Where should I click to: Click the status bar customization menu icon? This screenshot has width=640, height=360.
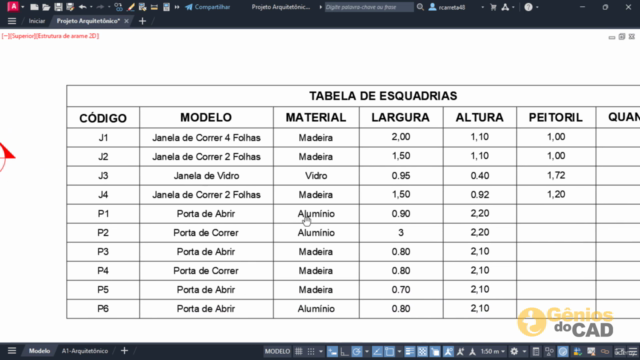(x=633, y=351)
